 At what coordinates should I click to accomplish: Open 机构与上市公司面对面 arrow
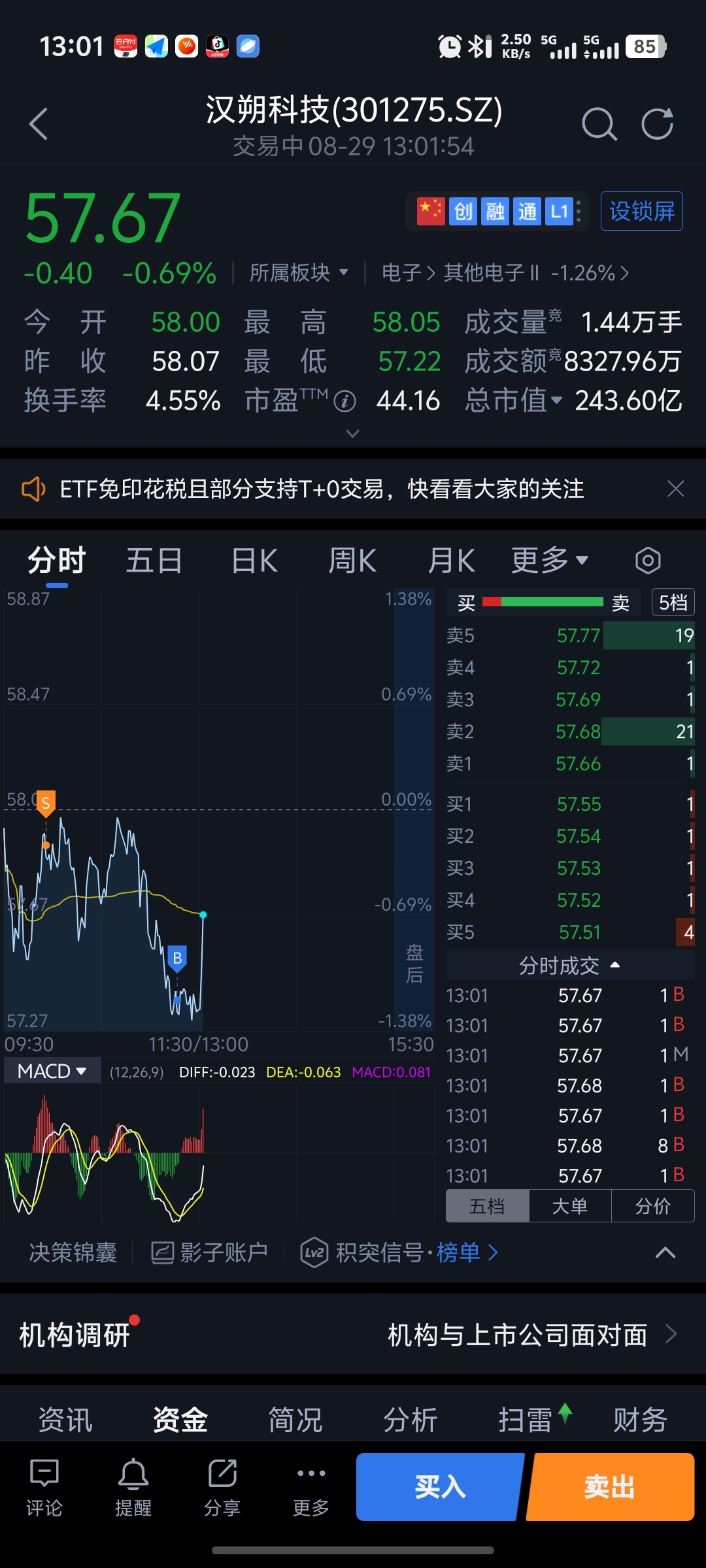coord(671,1333)
